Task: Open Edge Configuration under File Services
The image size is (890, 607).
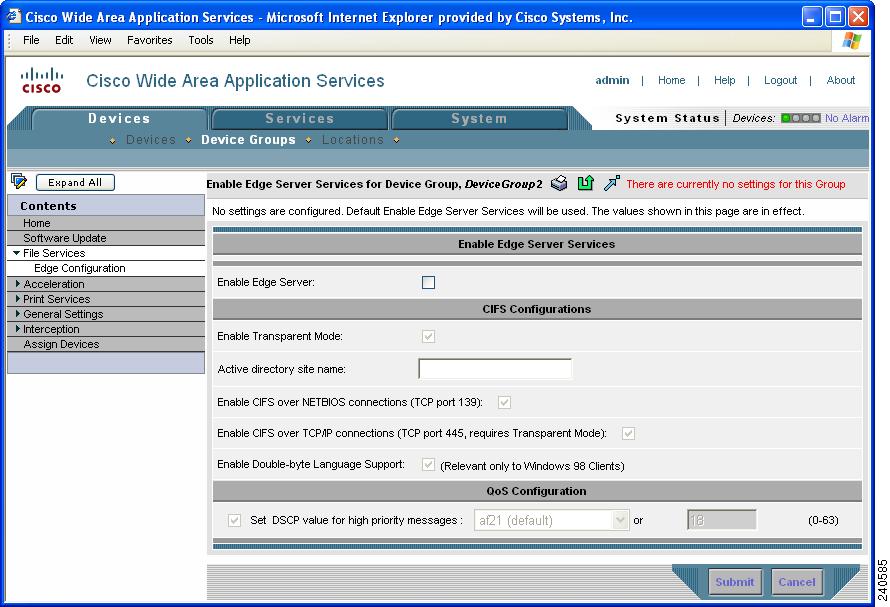Action: (106, 268)
